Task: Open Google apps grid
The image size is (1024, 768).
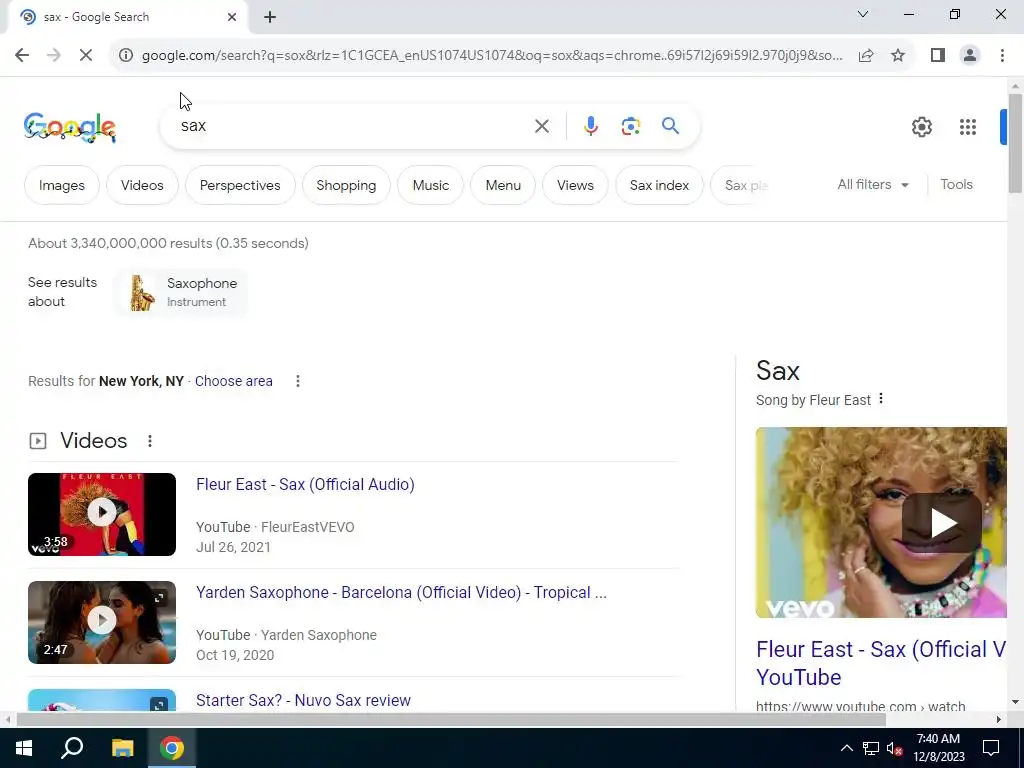Action: [x=967, y=127]
